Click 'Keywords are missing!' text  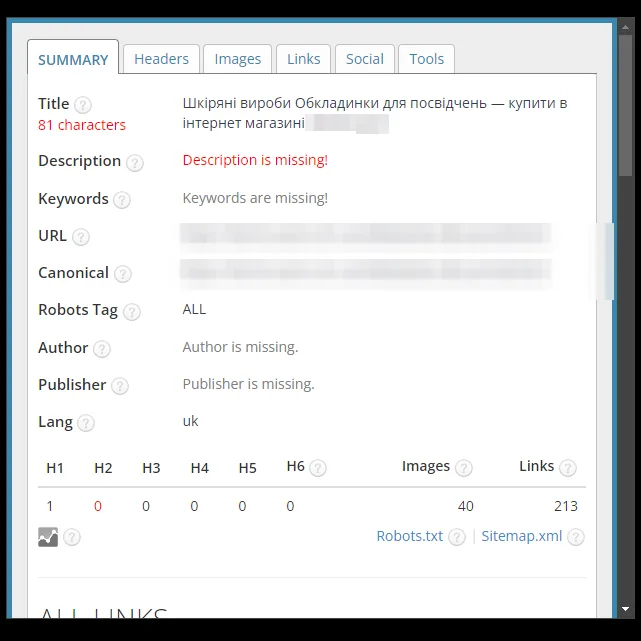(255, 198)
